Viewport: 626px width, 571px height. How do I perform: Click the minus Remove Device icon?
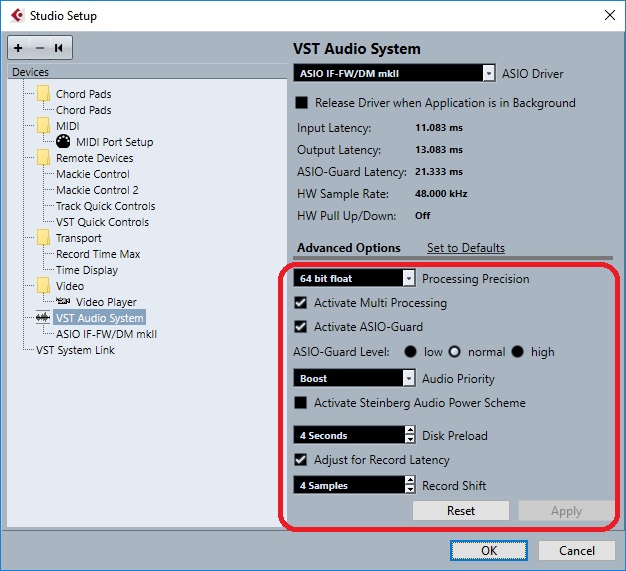click(40, 48)
